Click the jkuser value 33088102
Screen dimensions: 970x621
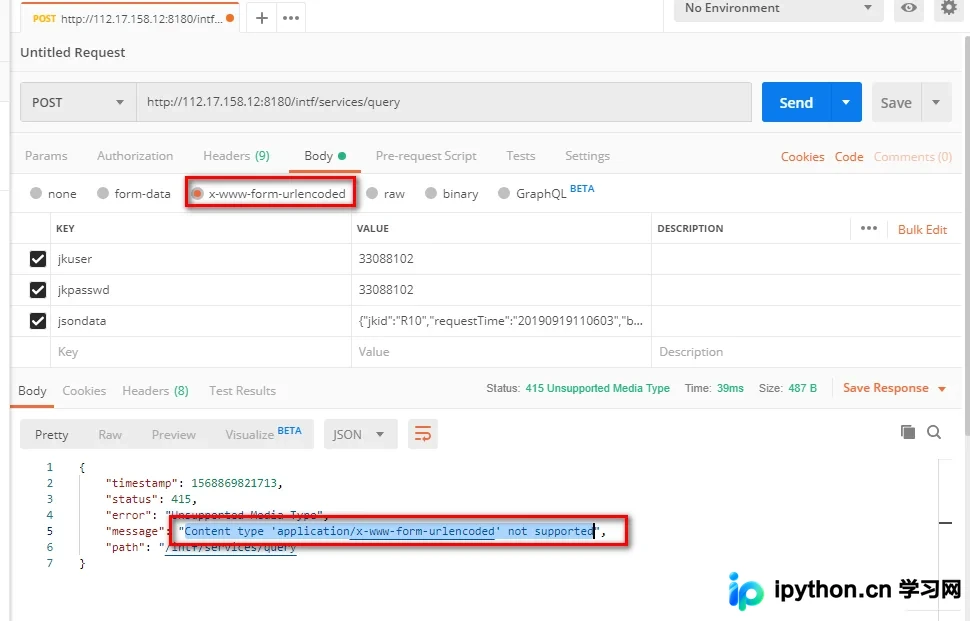click(x=386, y=259)
